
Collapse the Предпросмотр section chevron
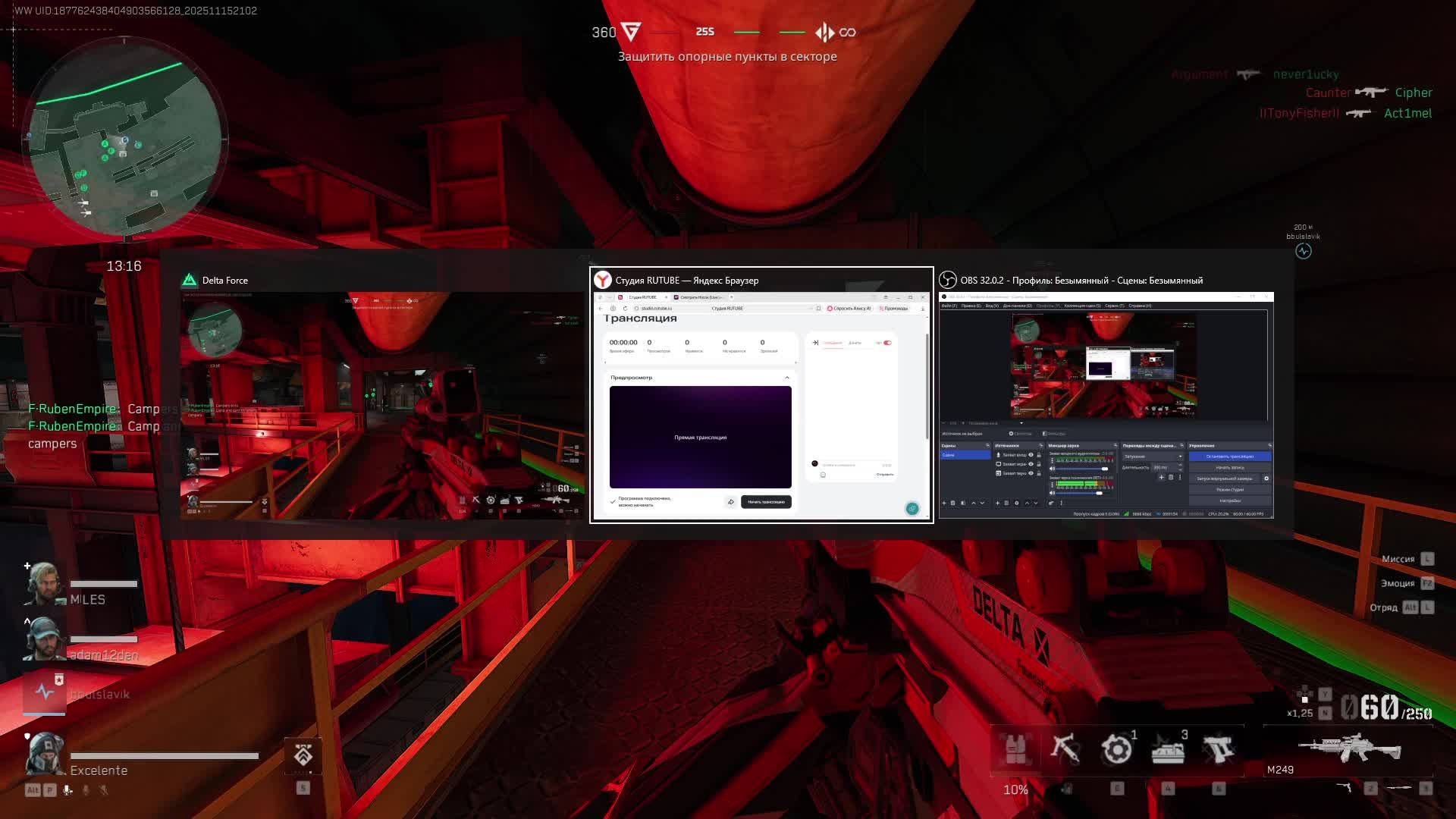(x=786, y=378)
